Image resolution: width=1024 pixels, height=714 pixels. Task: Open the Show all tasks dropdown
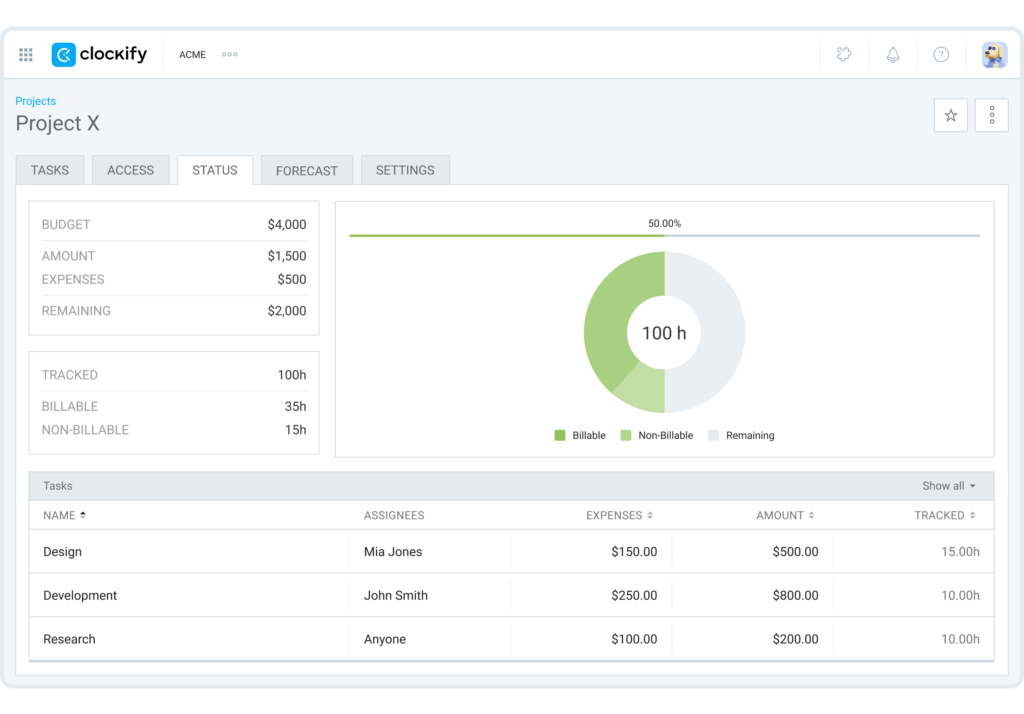point(947,486)
